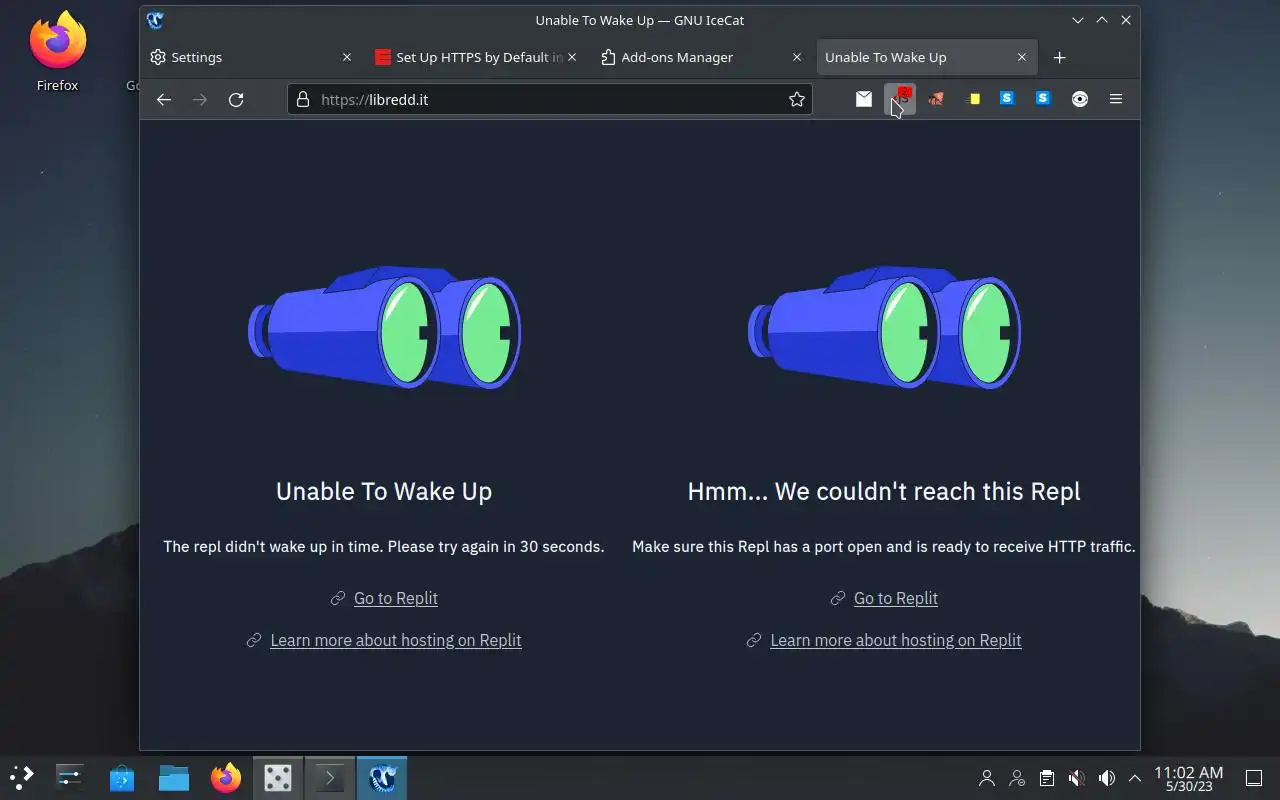Screen dimensions: 1280x800
Task: Click the user account tray icon
Action: 987,778
